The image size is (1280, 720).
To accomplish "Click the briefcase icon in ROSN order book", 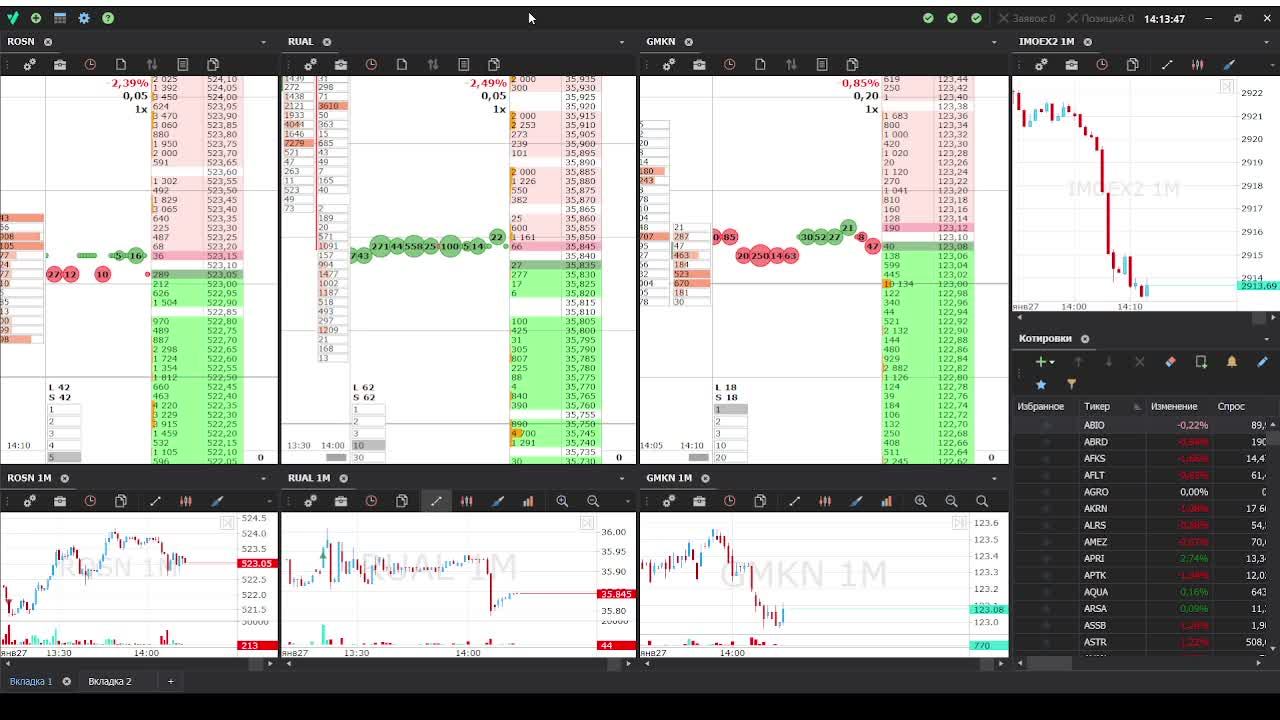I will point(60,64).
